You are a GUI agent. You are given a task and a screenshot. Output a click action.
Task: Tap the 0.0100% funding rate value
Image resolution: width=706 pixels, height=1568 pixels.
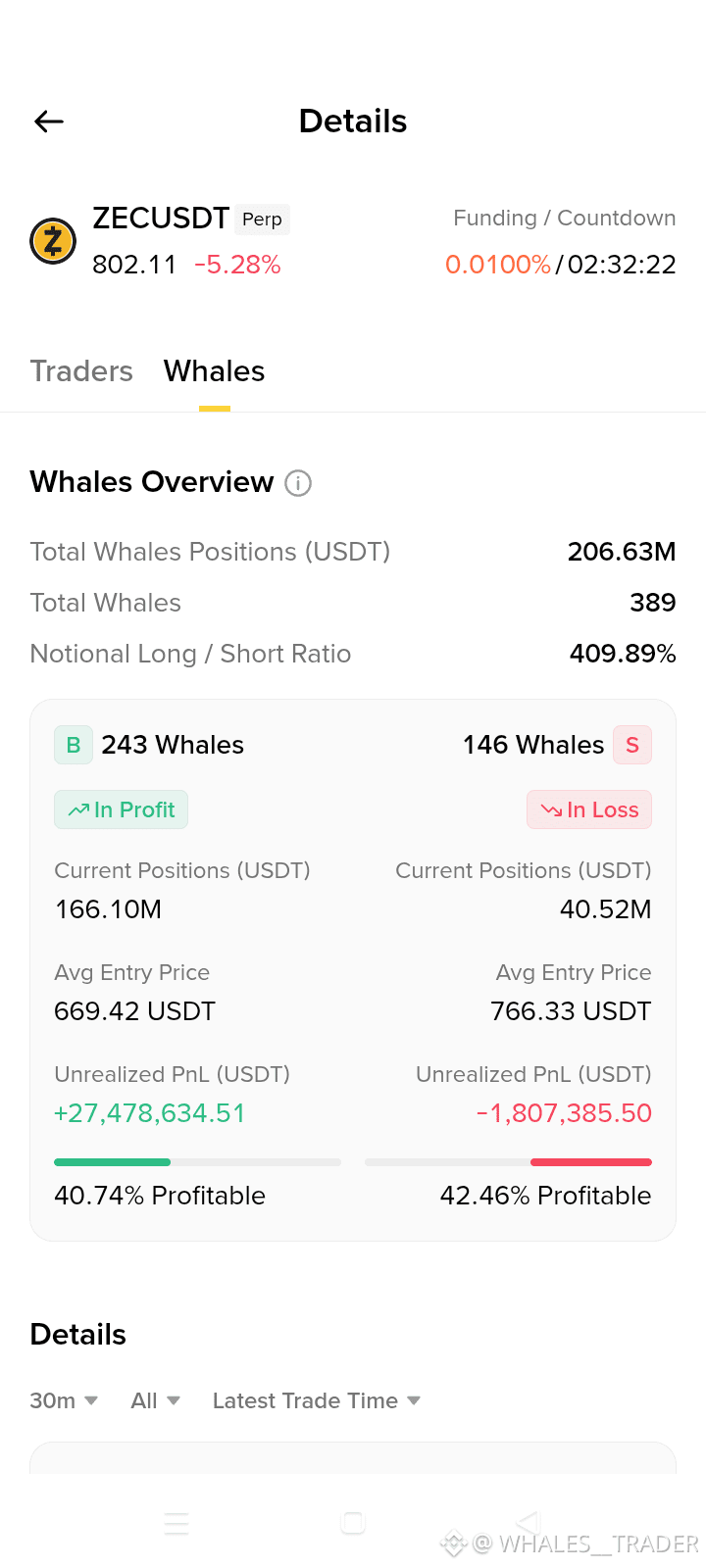pyautogui.click(x=498, y=265)
